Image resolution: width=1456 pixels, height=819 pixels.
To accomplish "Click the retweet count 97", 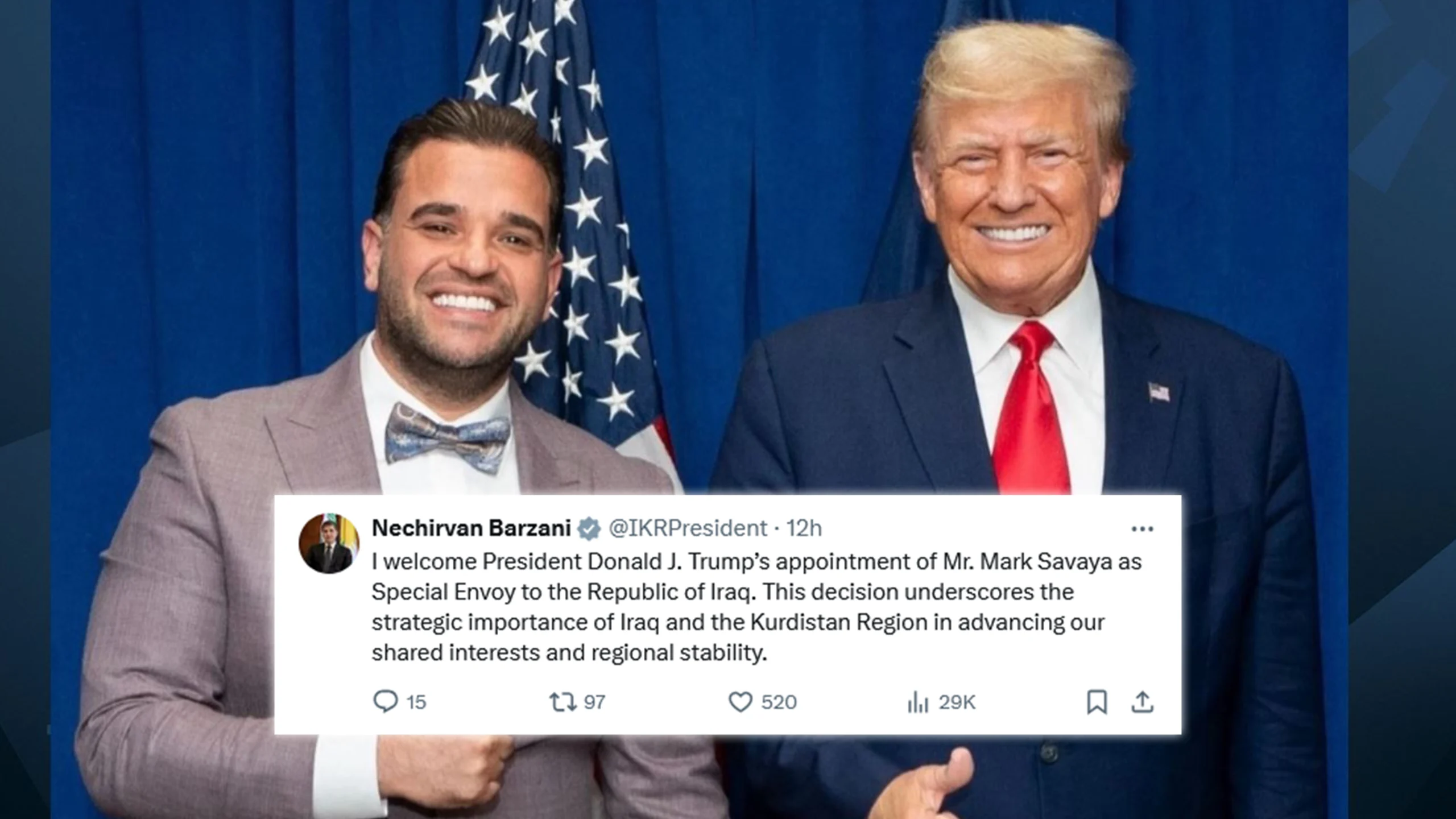I will click(x=594, y=702).
